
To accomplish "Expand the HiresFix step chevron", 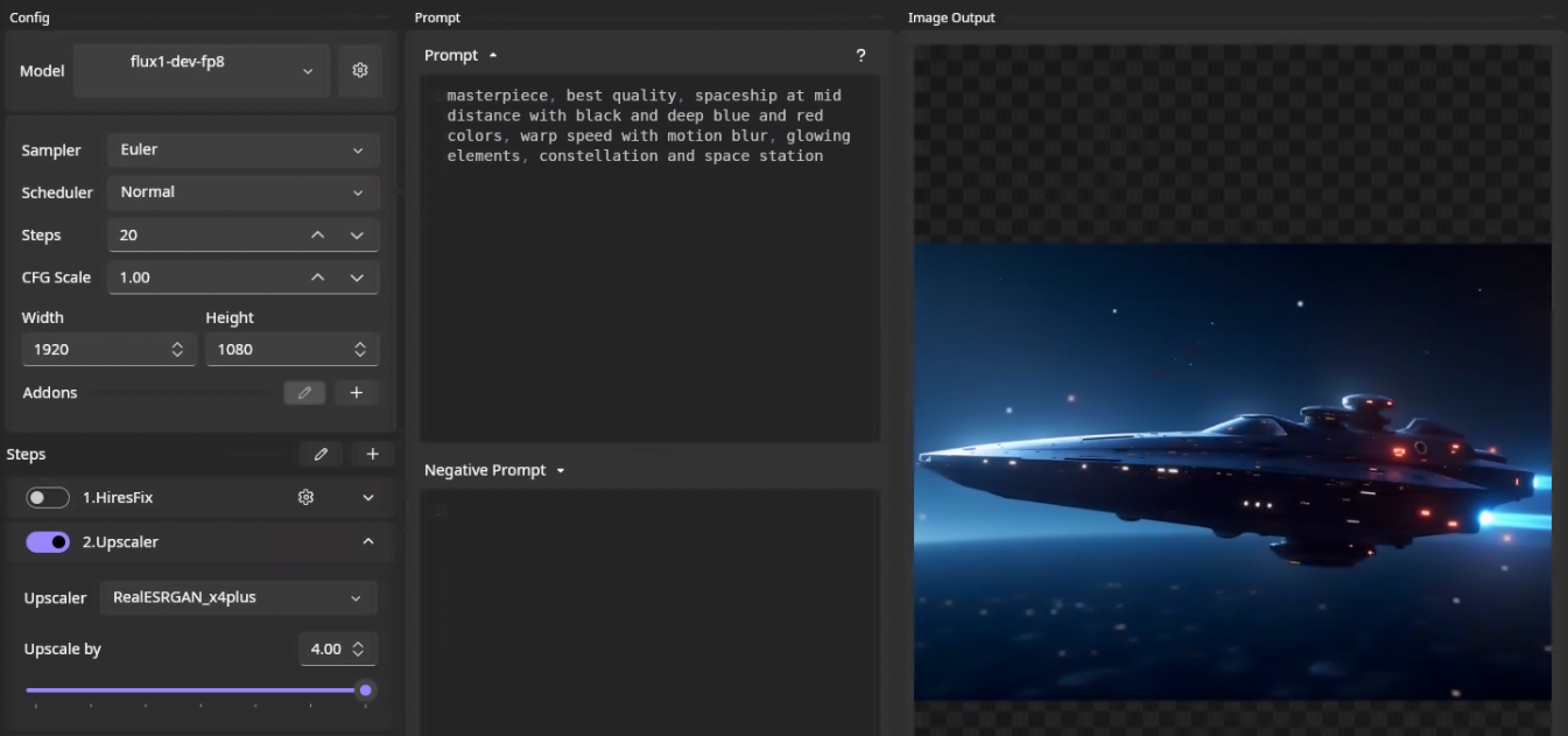I will 368,497.
